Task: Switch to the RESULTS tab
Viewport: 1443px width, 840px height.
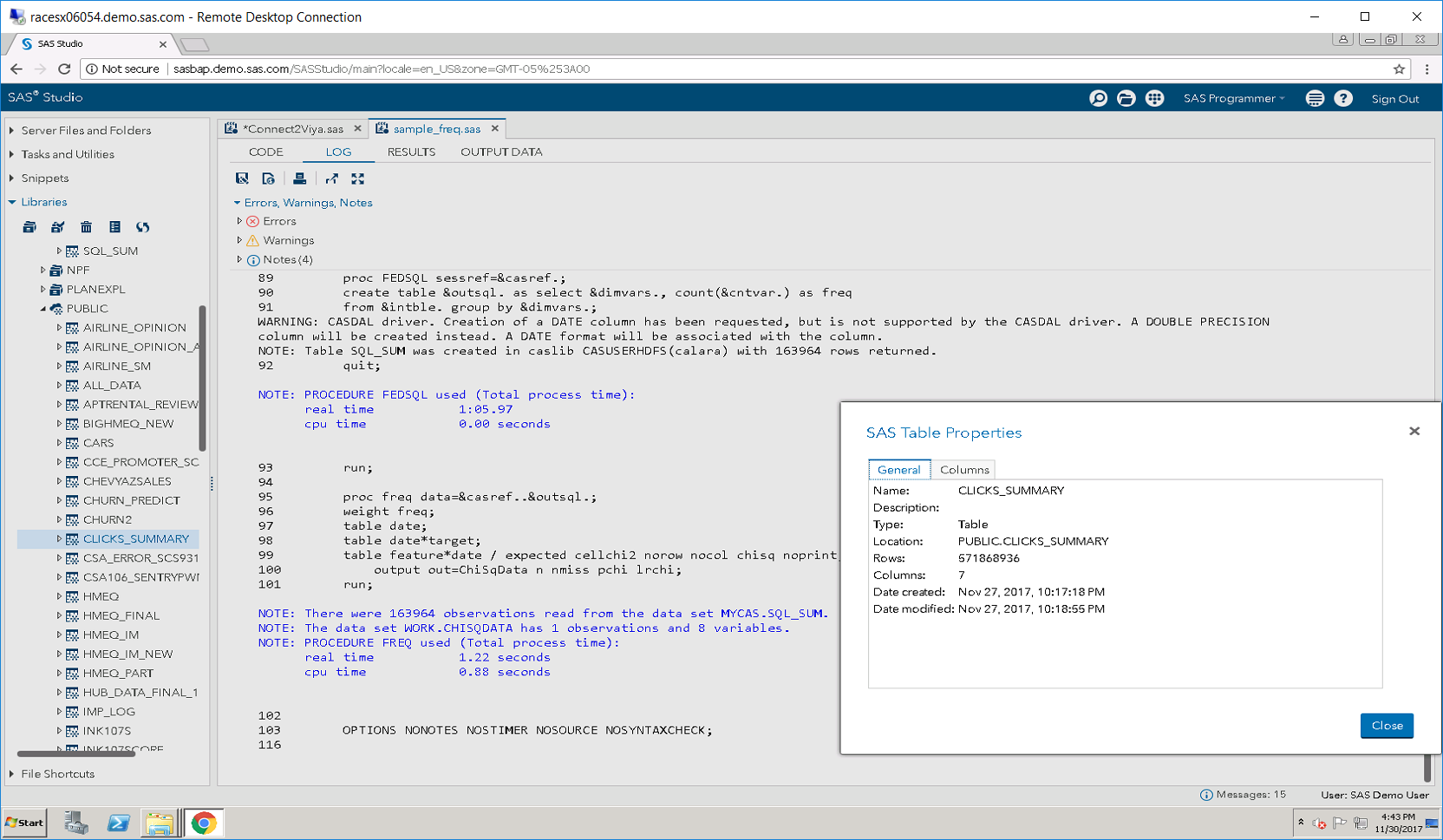Action: coord(411,152)
